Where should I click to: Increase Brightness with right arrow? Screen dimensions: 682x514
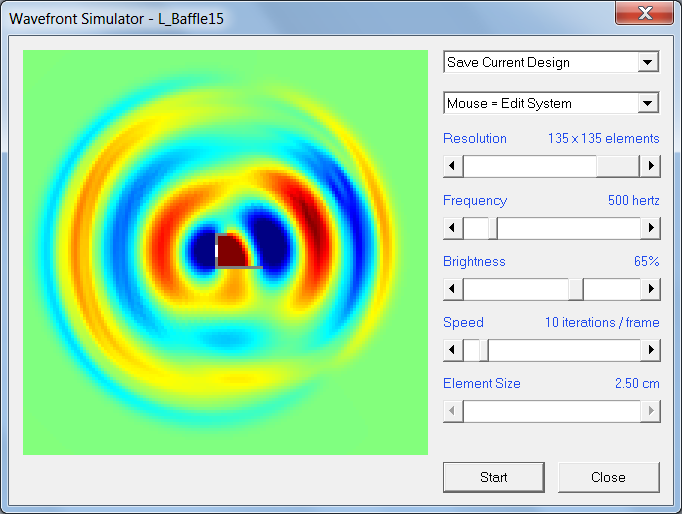pyautogui.click(x=650, y=289)
